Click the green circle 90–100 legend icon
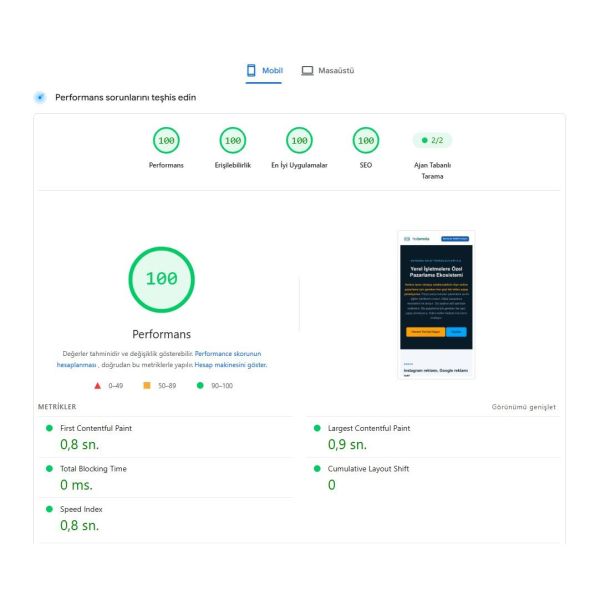This screenshot has width=600, height=600. tap(200, 385)
